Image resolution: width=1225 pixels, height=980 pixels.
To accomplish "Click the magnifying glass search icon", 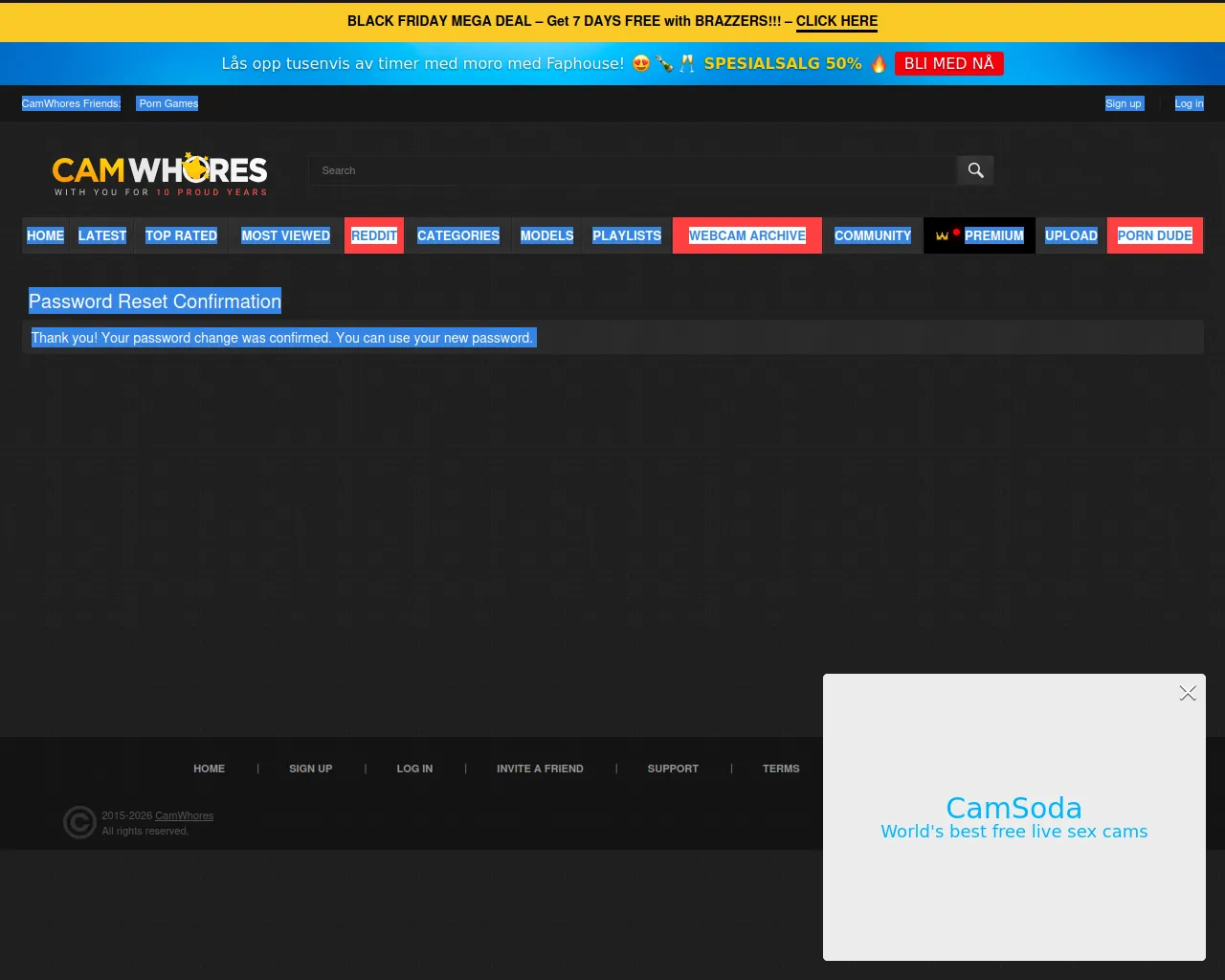I will pos(975,170).
